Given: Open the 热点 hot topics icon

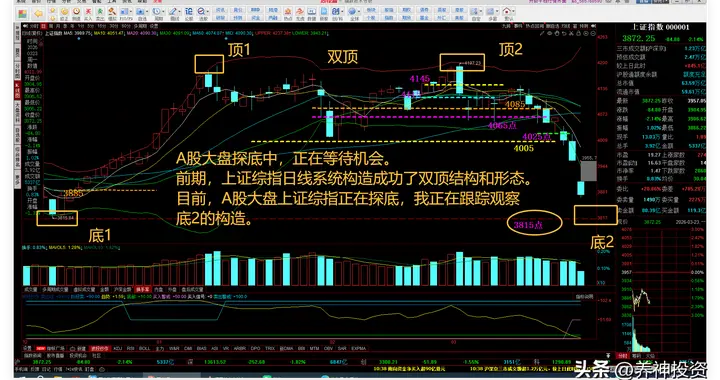Looking at the screenshot, I should tap(288, 13).
